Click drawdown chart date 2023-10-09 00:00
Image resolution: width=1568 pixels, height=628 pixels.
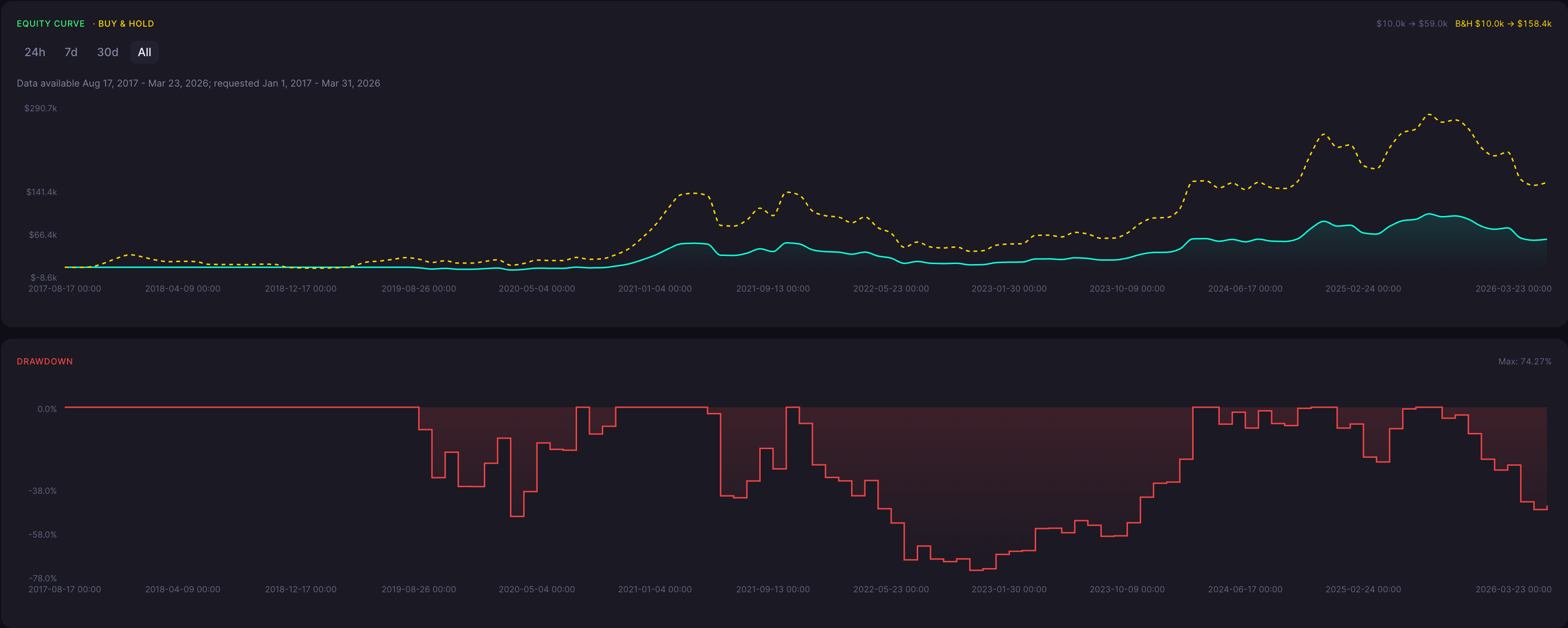(x=1127, y=589)
